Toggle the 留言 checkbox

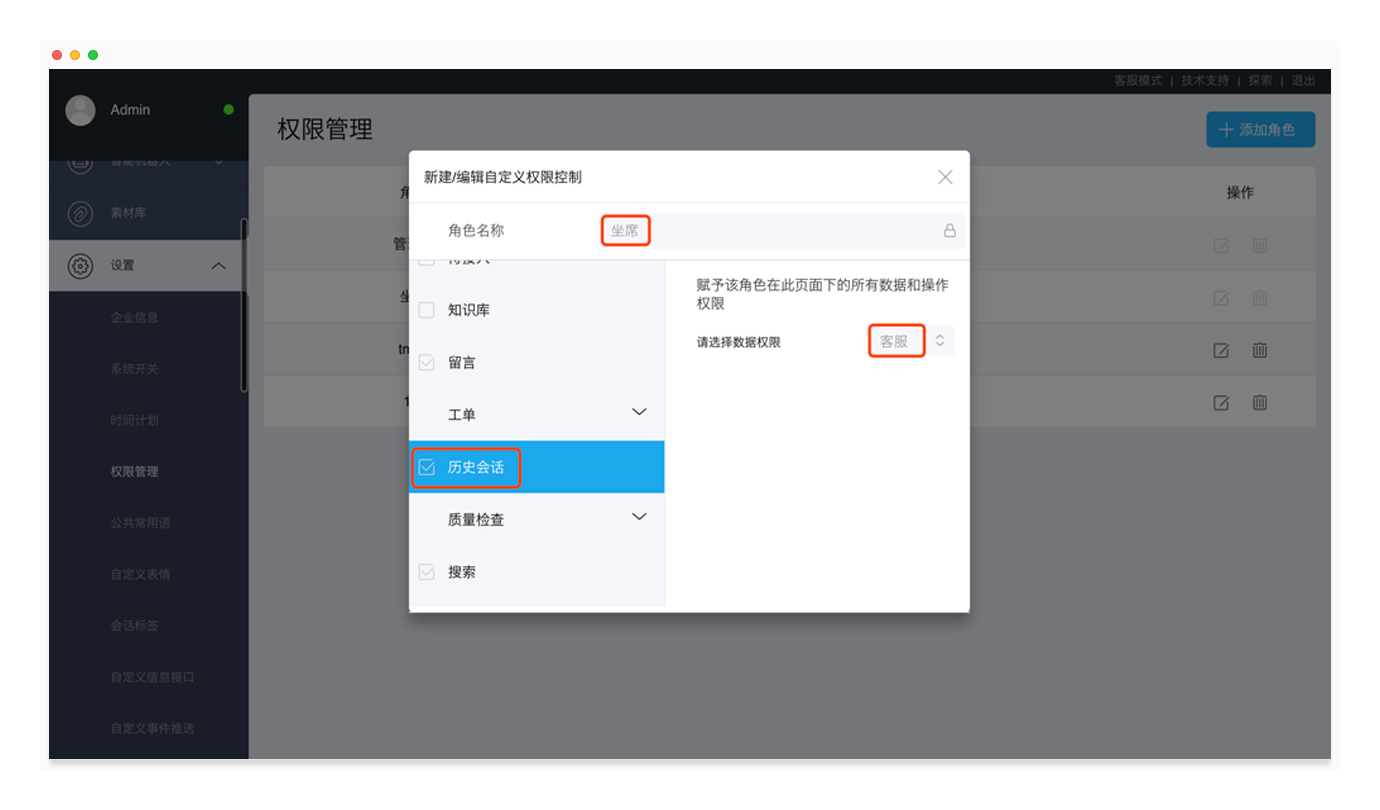427,363
